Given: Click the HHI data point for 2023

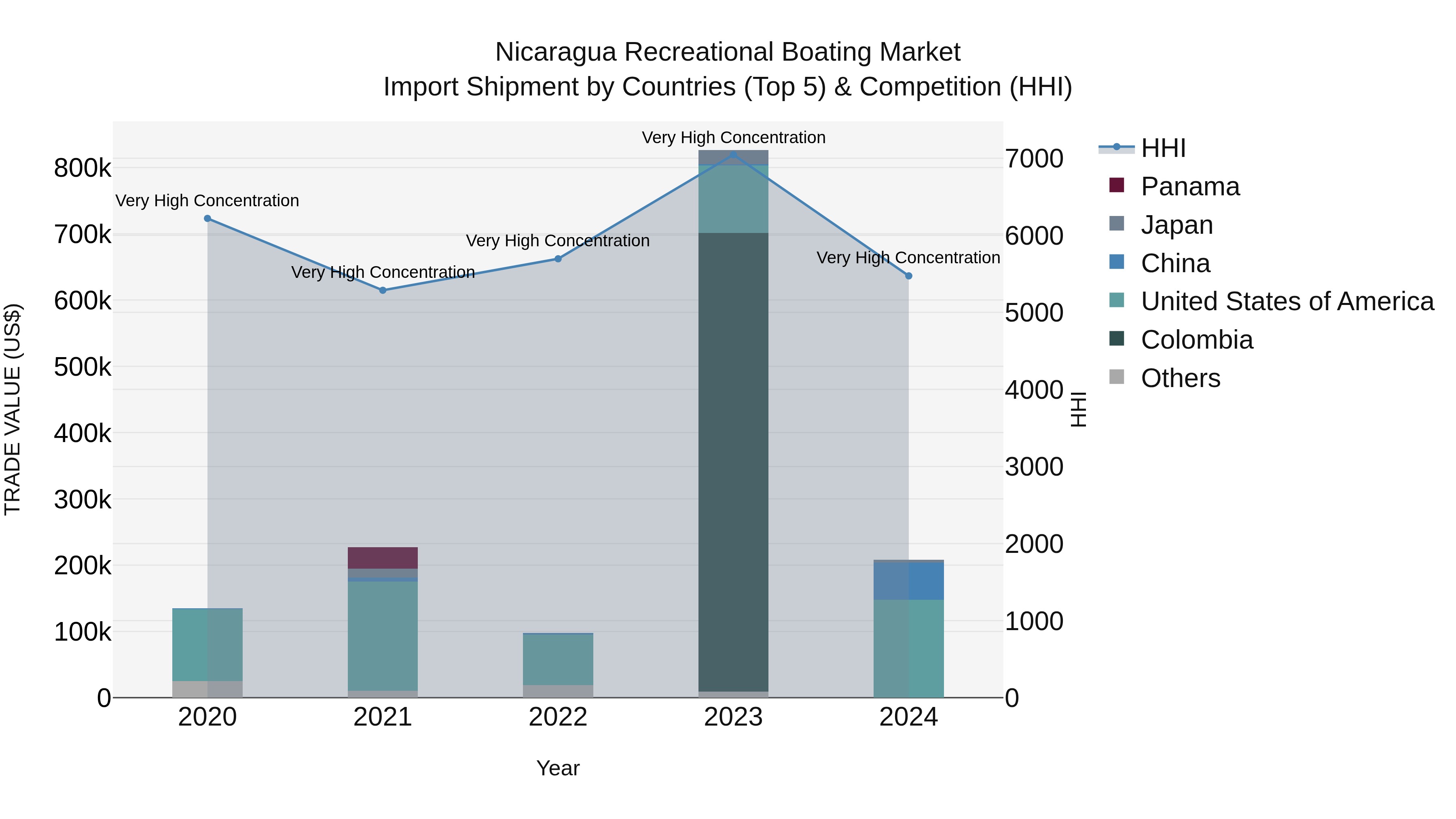Looking at the screenshot, I should tap(733, 154).
